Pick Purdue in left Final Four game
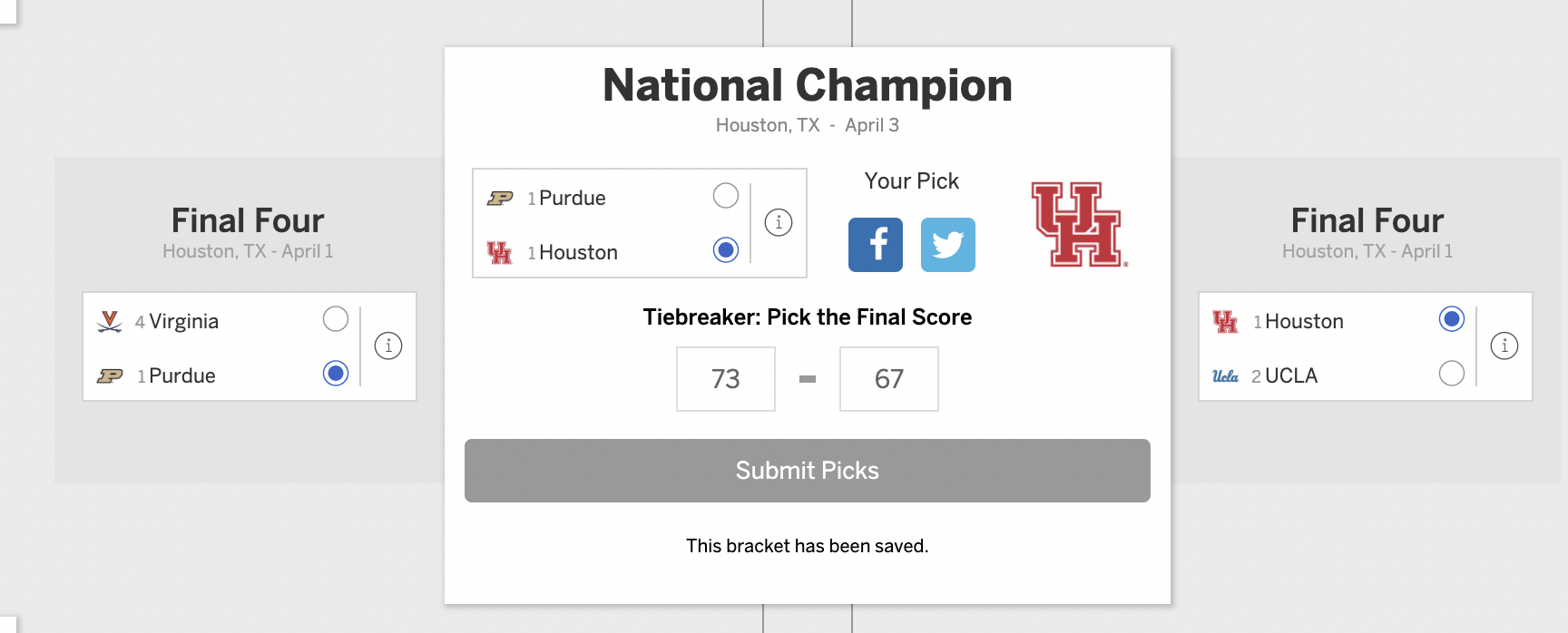Image resolution: width=1568 pixels, height=633 pixels. point(336,374)
